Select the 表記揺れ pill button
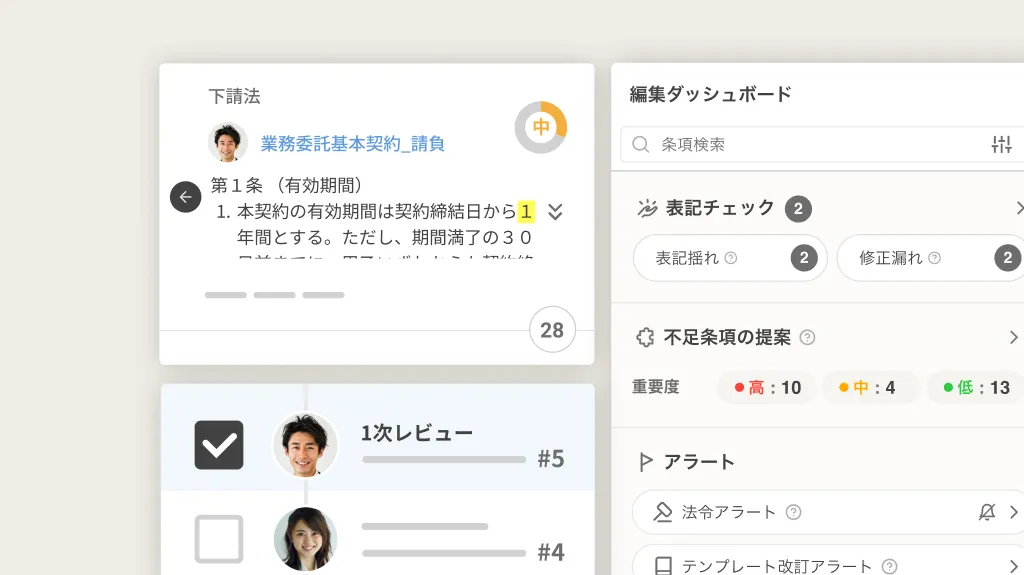The width and height of the screenshot is (1024, 575). coord(730,258)
